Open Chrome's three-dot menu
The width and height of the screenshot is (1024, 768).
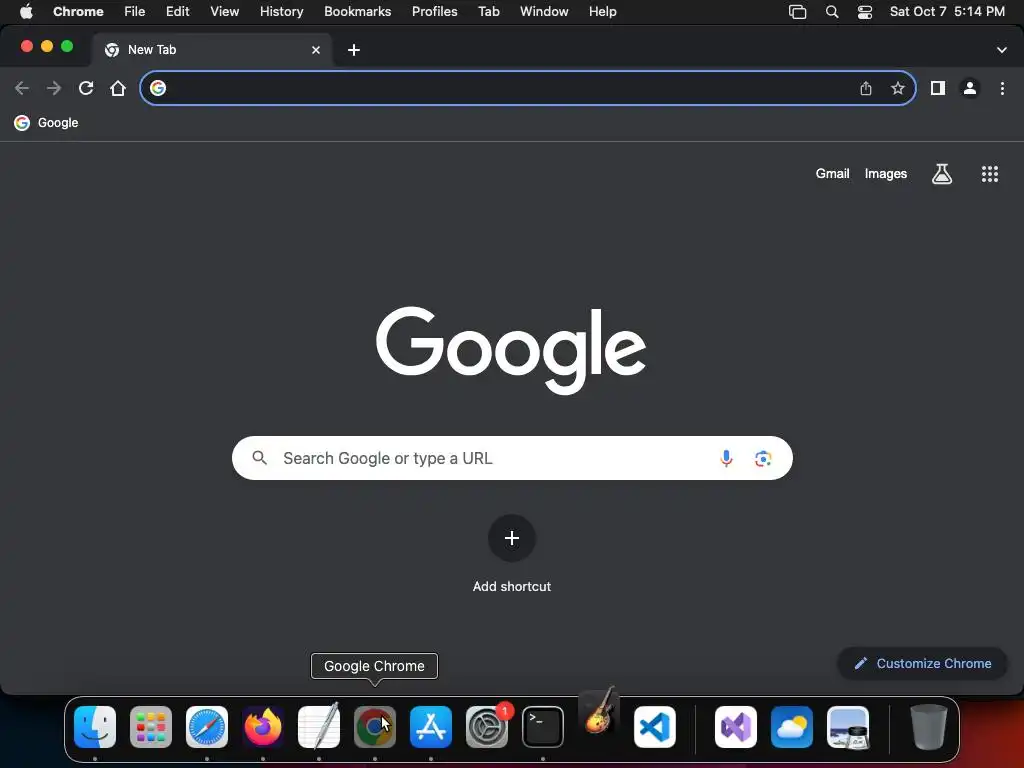coord(1002,88)
